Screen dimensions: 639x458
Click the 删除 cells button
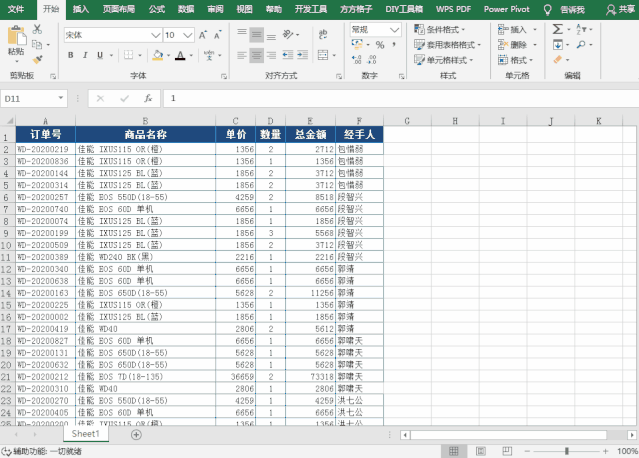[x=518, y=44]
